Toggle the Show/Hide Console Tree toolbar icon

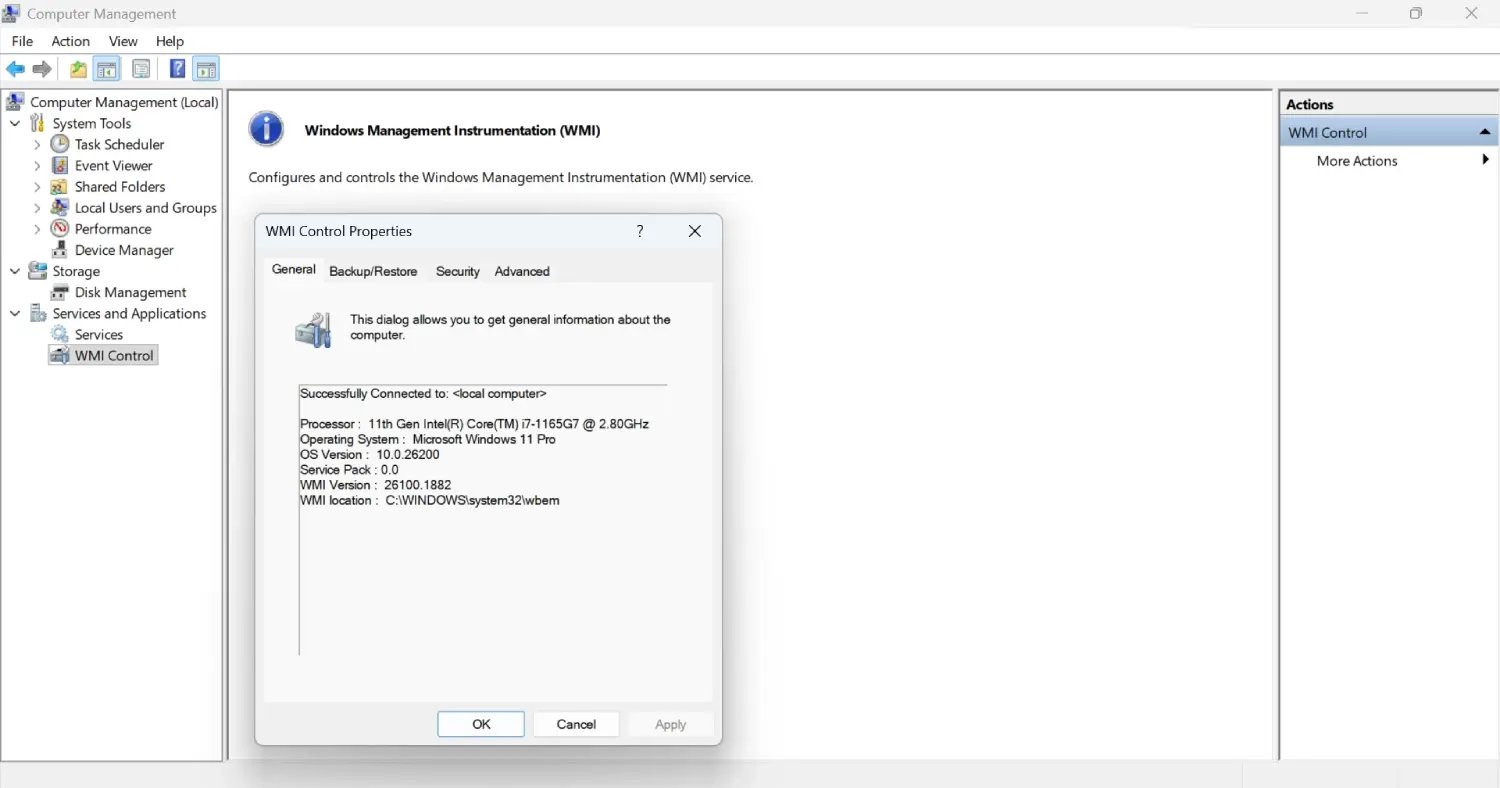(x=106, y=68)
